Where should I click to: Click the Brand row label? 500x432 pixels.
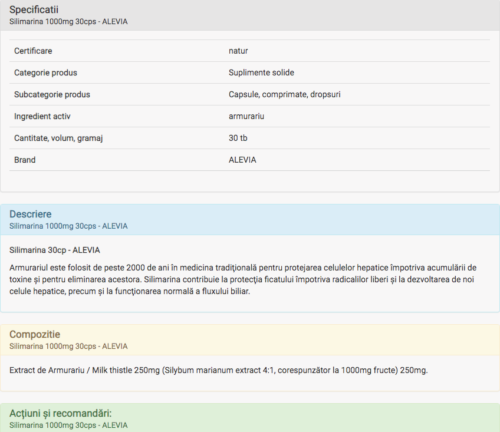click(x=25, y=160)
